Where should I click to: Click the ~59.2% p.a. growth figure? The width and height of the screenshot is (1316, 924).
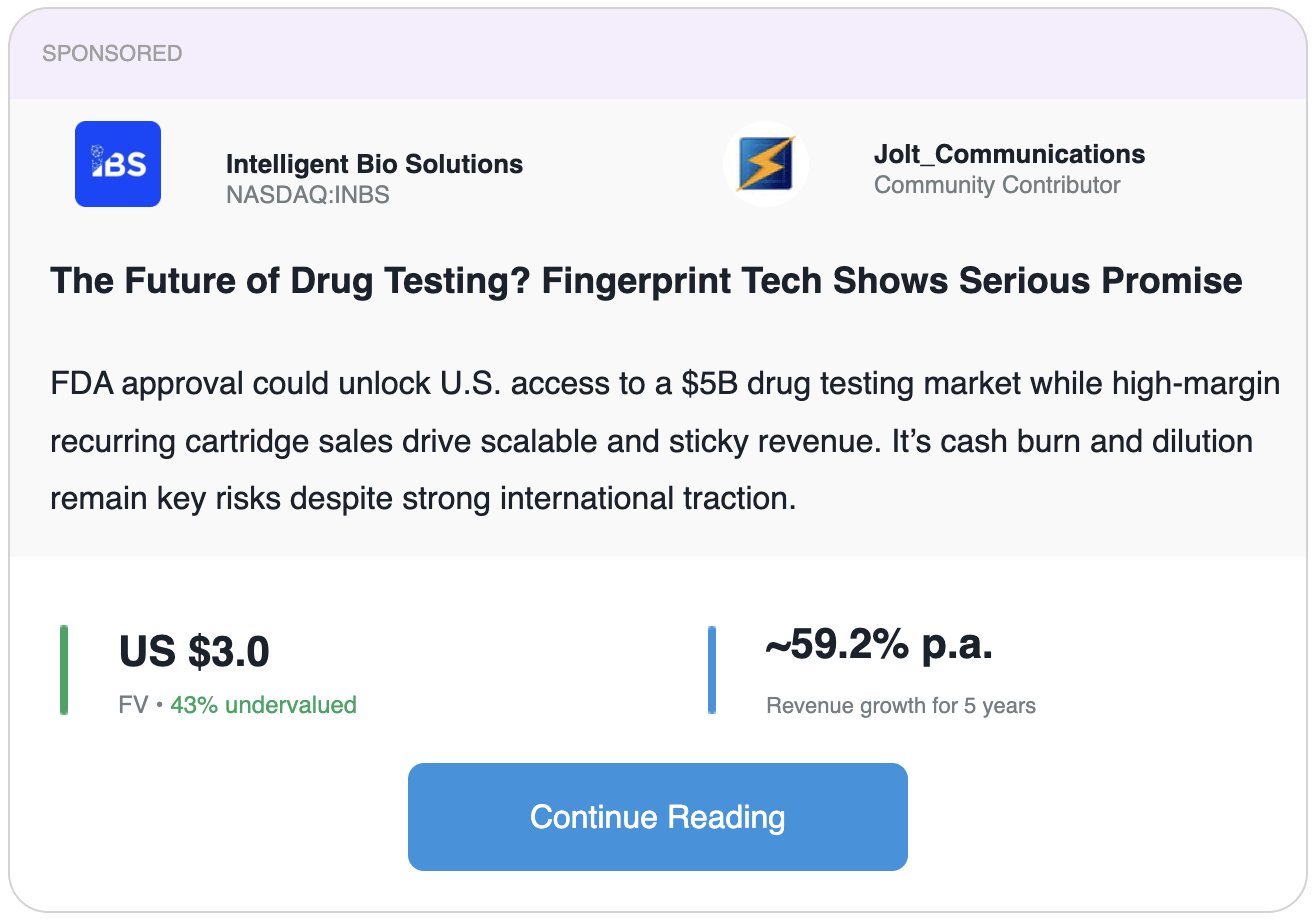coord(879,647)
